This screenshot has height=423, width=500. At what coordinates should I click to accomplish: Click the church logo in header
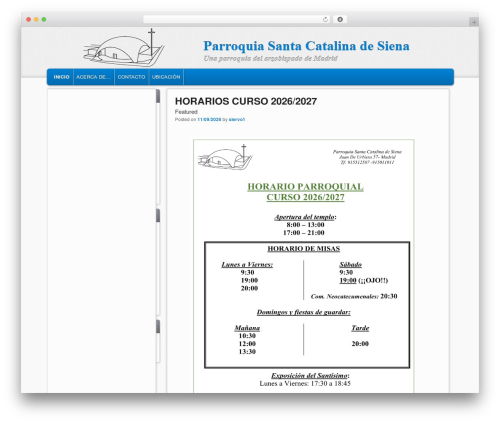[123, 48]
